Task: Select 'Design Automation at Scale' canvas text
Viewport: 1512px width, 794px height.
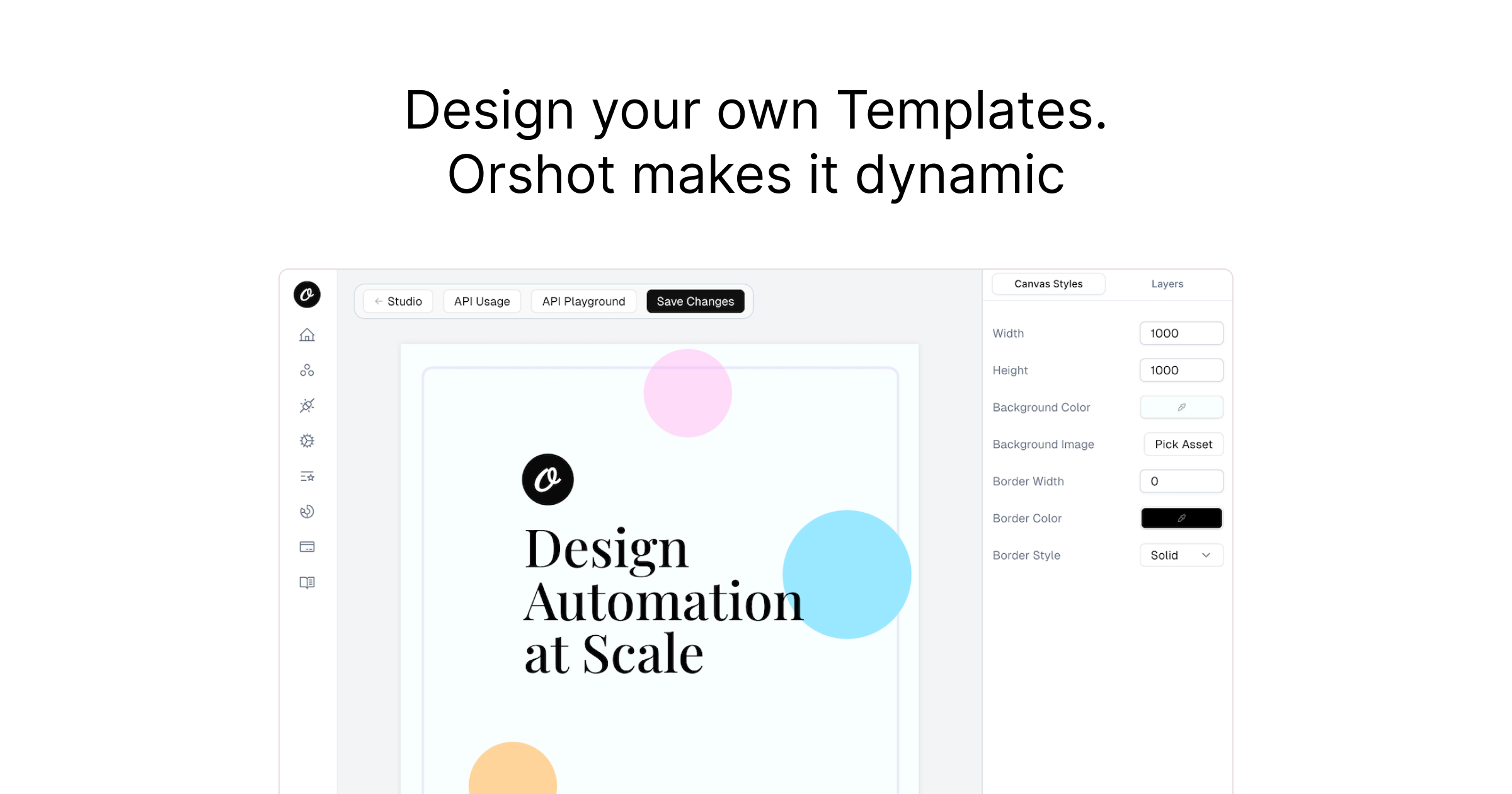Action: click(x=663, y=602)
